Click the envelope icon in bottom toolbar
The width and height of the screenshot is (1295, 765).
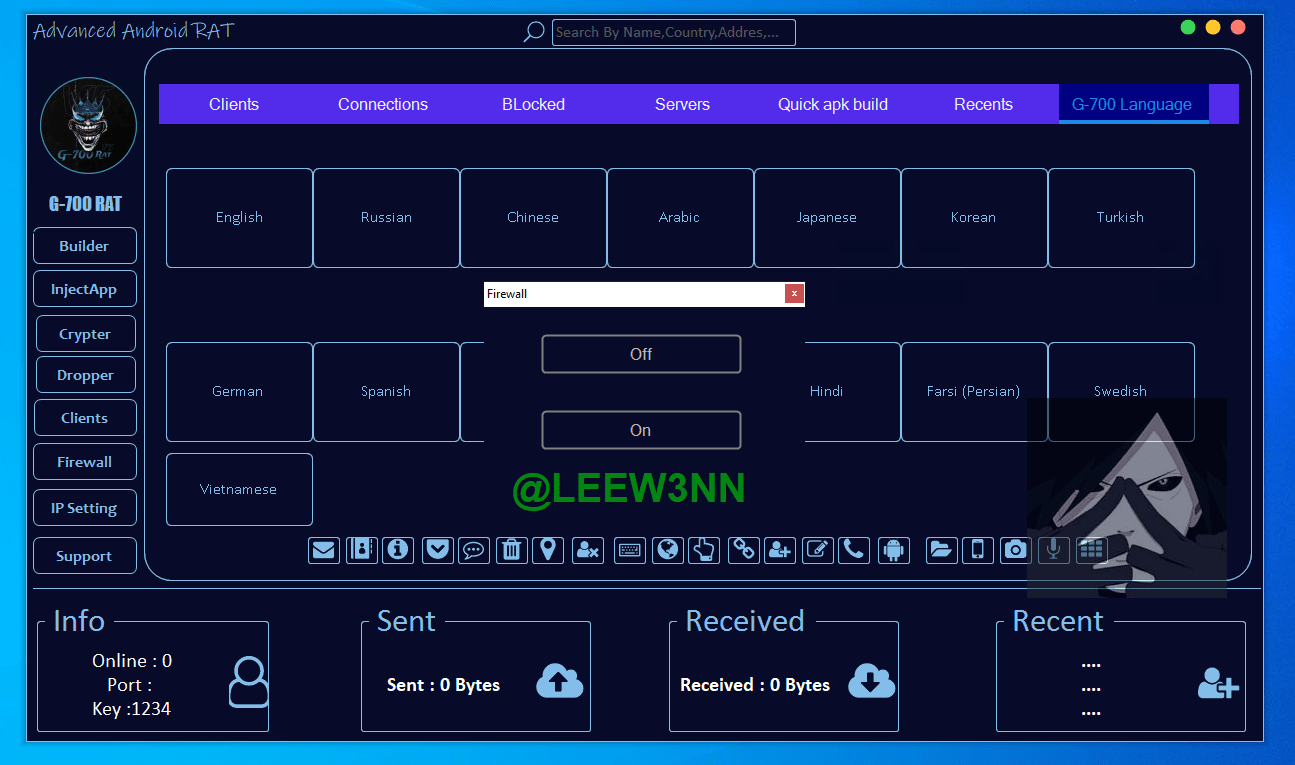tap(324, 550)
